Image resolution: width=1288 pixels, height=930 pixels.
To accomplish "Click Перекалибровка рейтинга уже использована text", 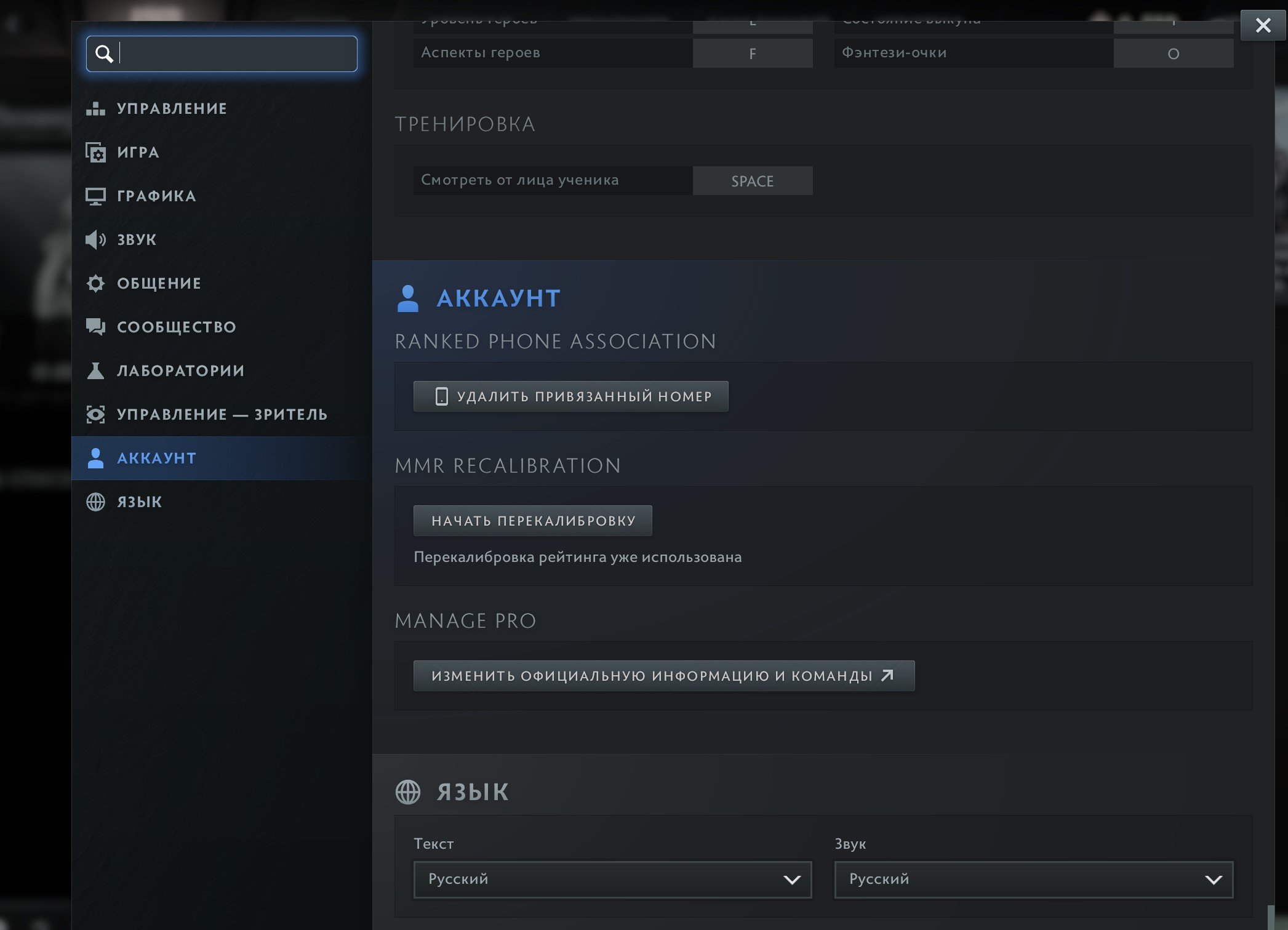I will pos(577,558).
